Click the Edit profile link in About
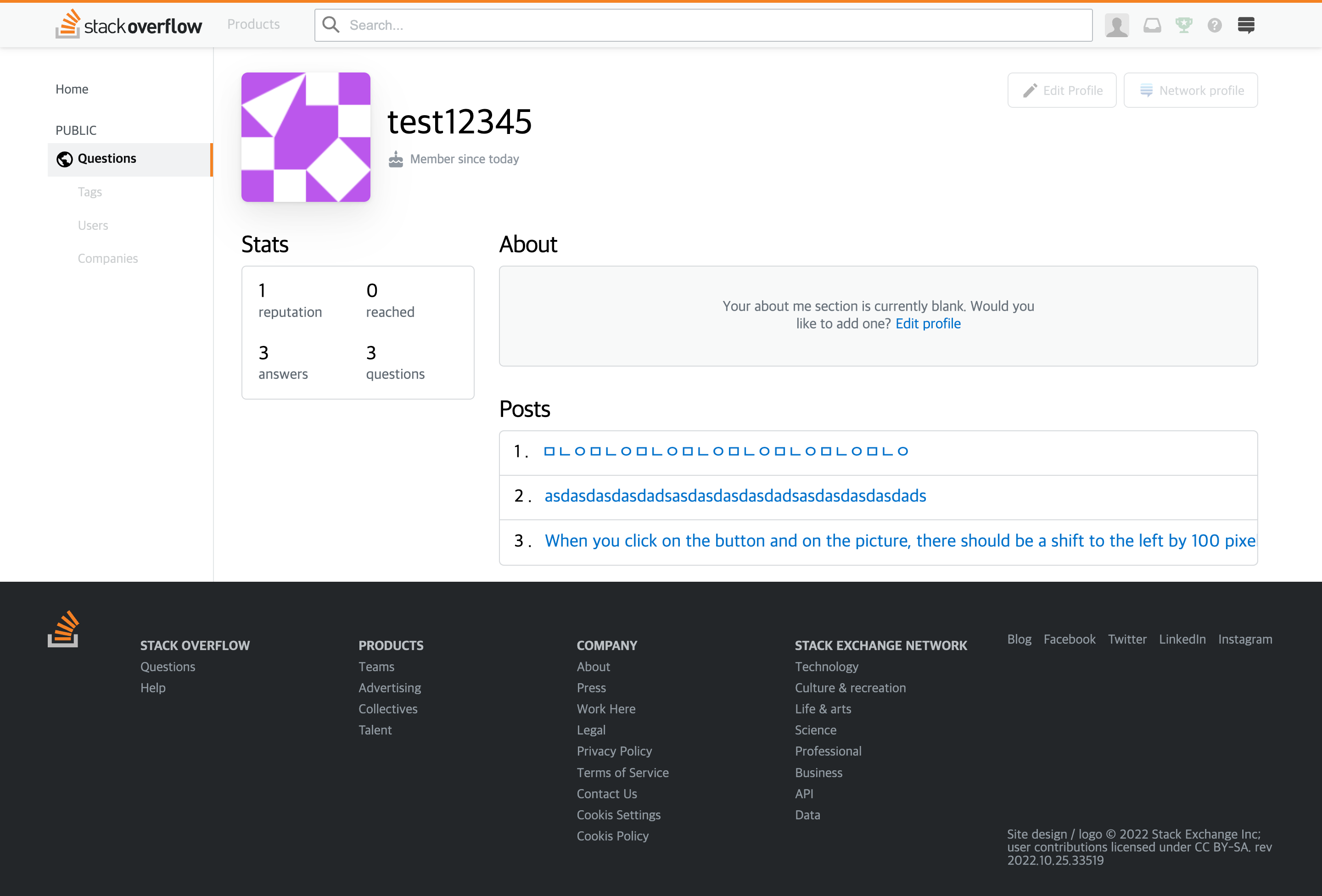This screenshot has width=1322, height=896. pyautogui.click(x=928, y=323)
